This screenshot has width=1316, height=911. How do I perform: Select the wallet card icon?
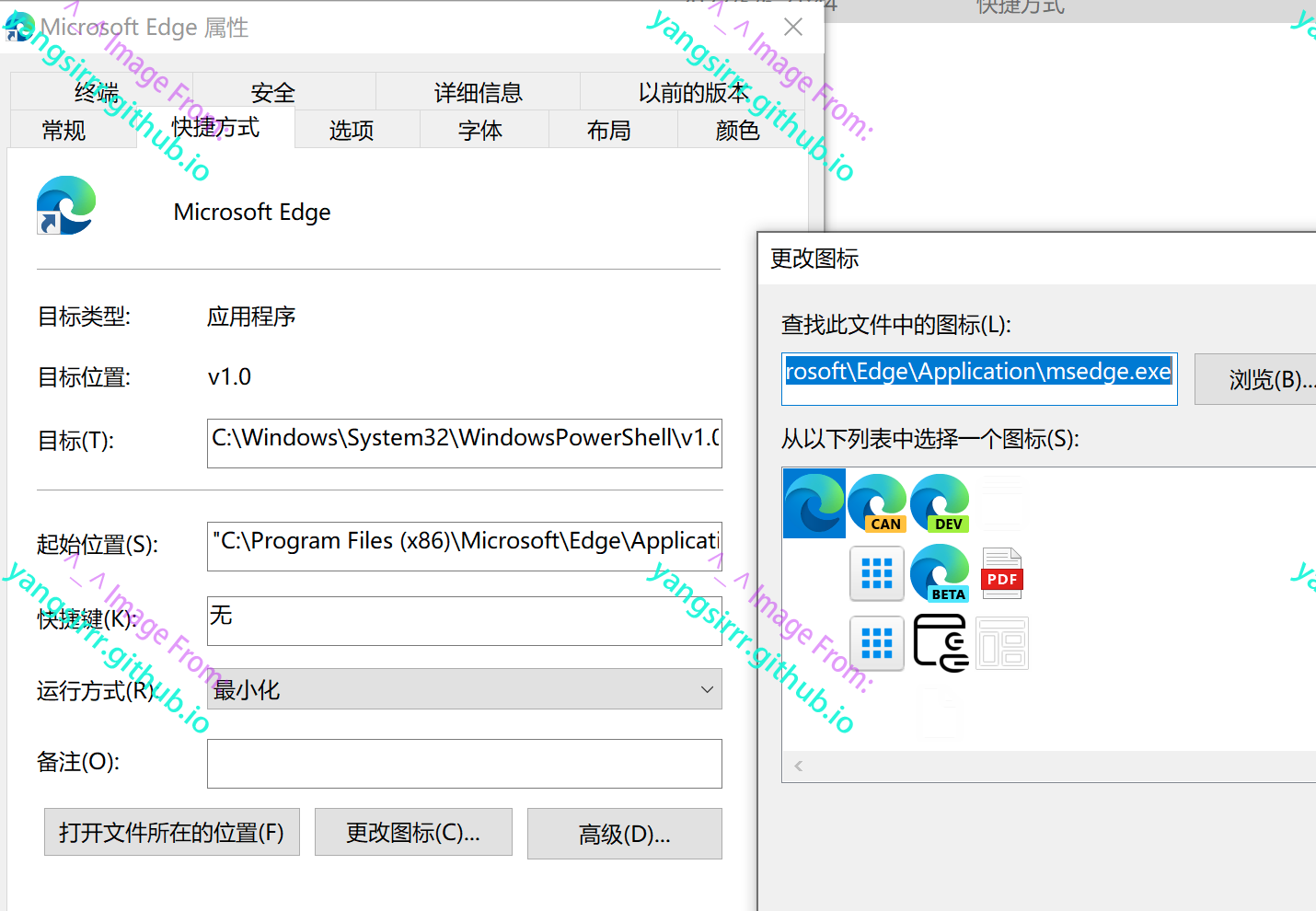tap(940, 643)
